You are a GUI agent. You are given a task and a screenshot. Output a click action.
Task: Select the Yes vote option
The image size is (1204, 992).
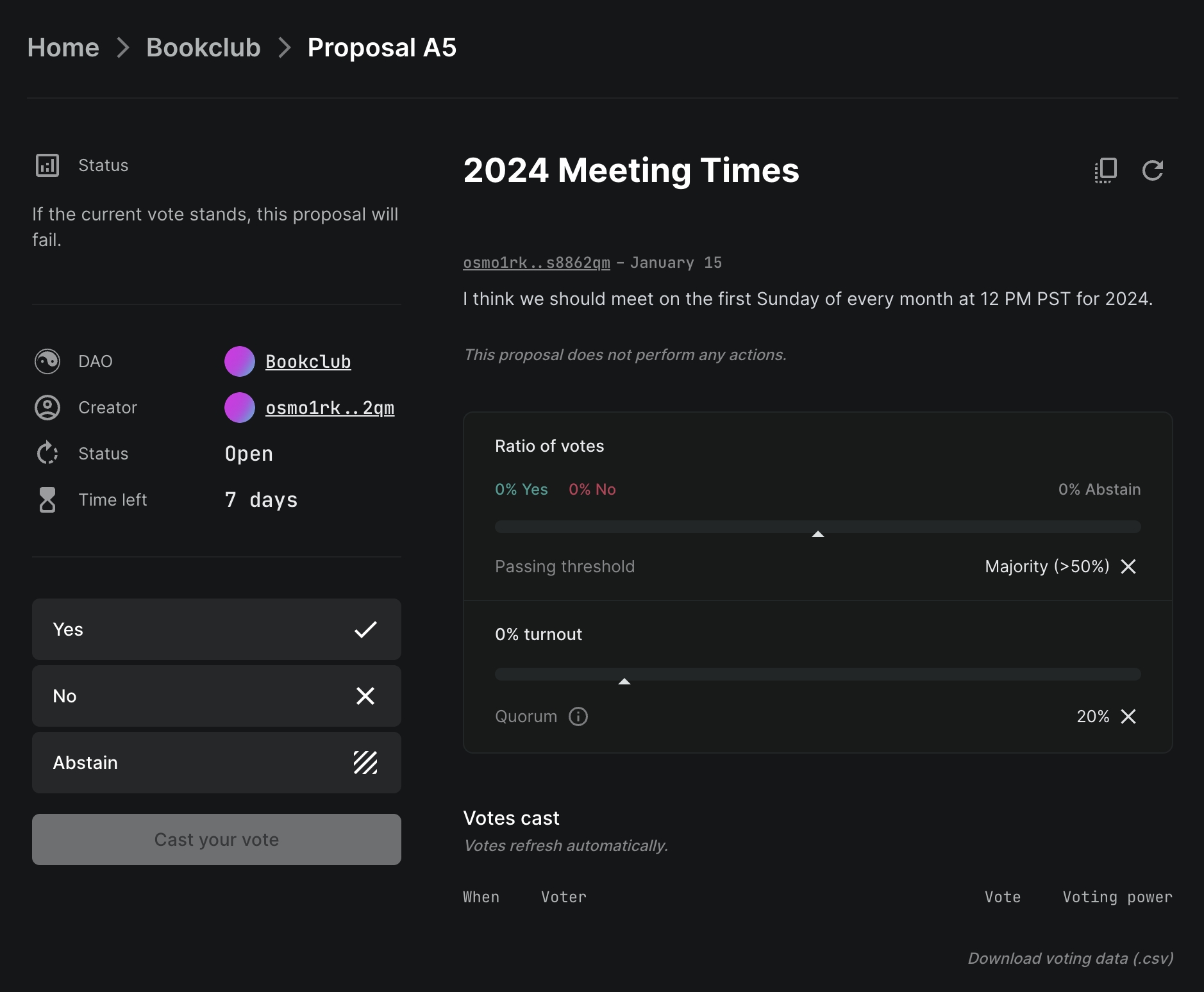tap(216, 629)
